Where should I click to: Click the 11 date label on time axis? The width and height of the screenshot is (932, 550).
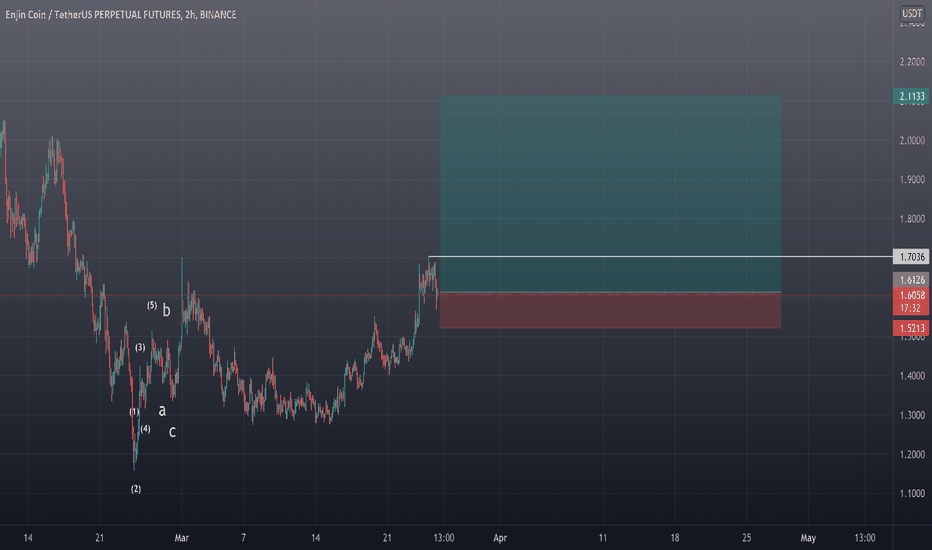click(x=603, y=538)
